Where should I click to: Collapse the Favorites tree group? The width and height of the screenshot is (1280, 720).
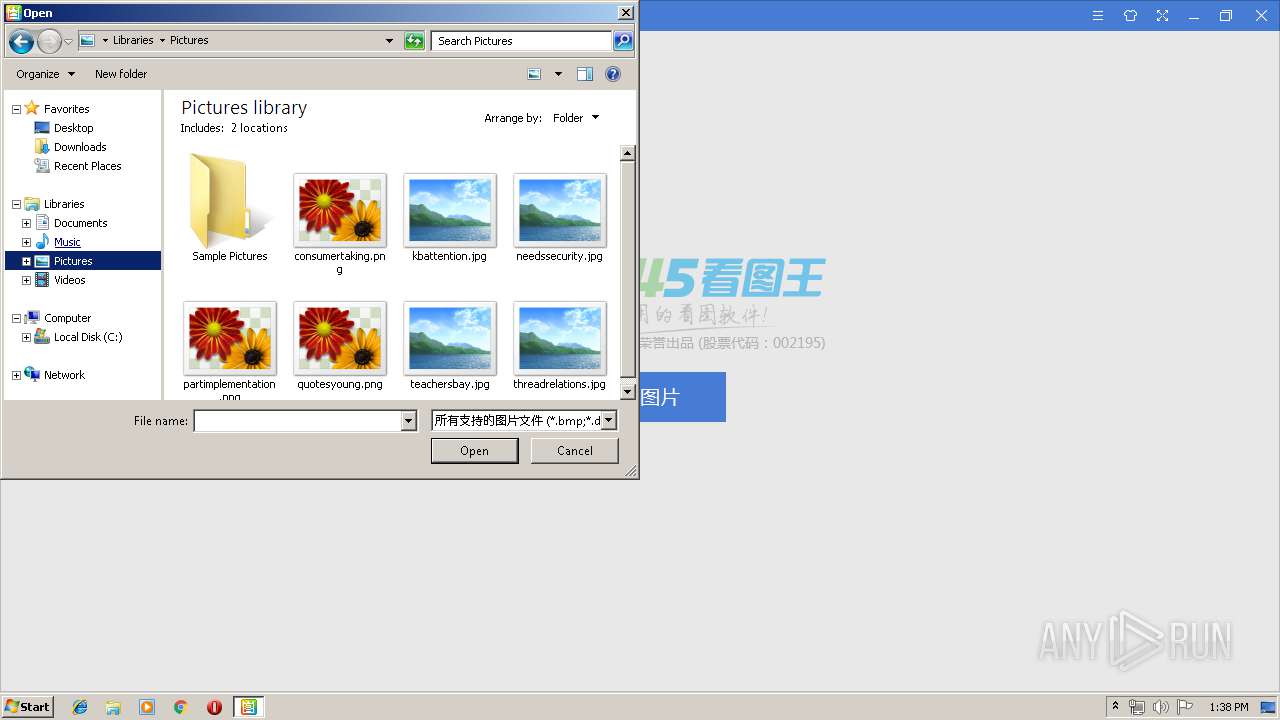[16, 109]
